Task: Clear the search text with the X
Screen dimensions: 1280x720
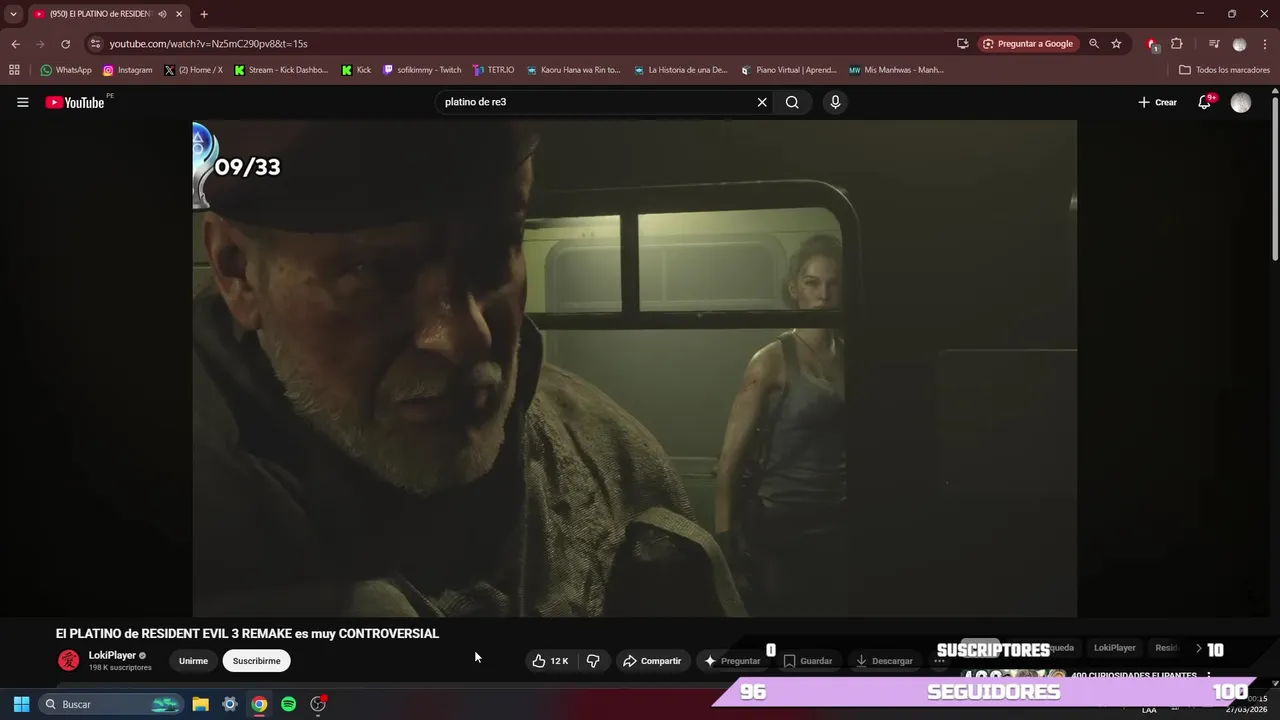Action: [x=762, y=102]
